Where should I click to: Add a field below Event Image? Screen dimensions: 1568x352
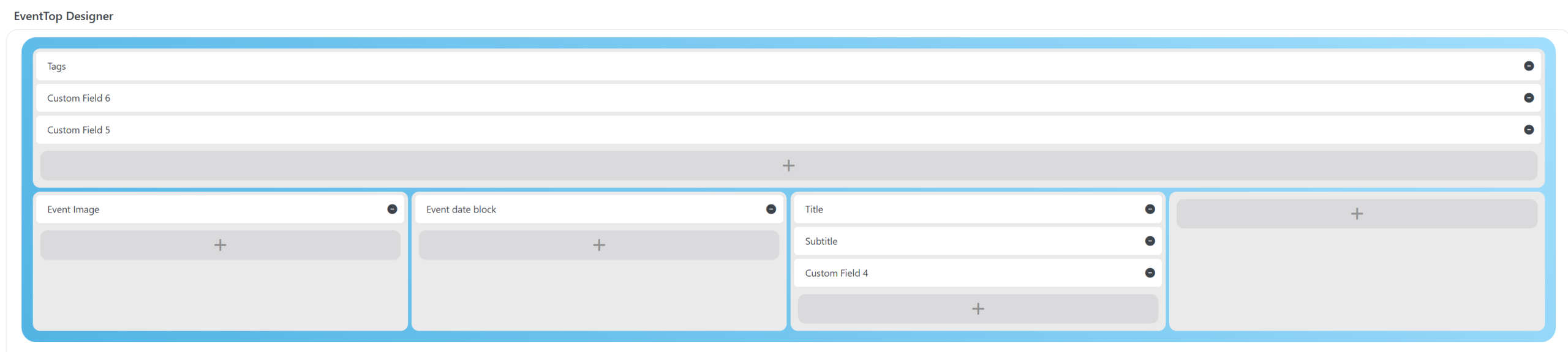[220, 245]
